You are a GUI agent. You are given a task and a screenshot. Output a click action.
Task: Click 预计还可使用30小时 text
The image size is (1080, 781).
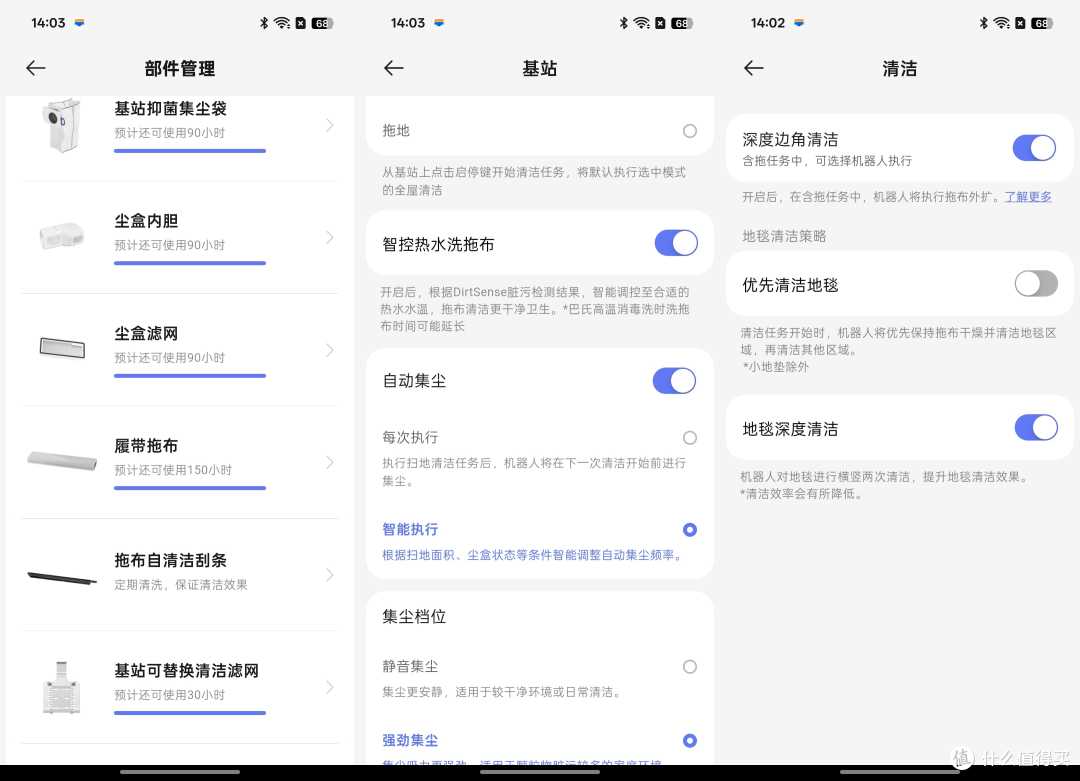click(x=169, y=695)
